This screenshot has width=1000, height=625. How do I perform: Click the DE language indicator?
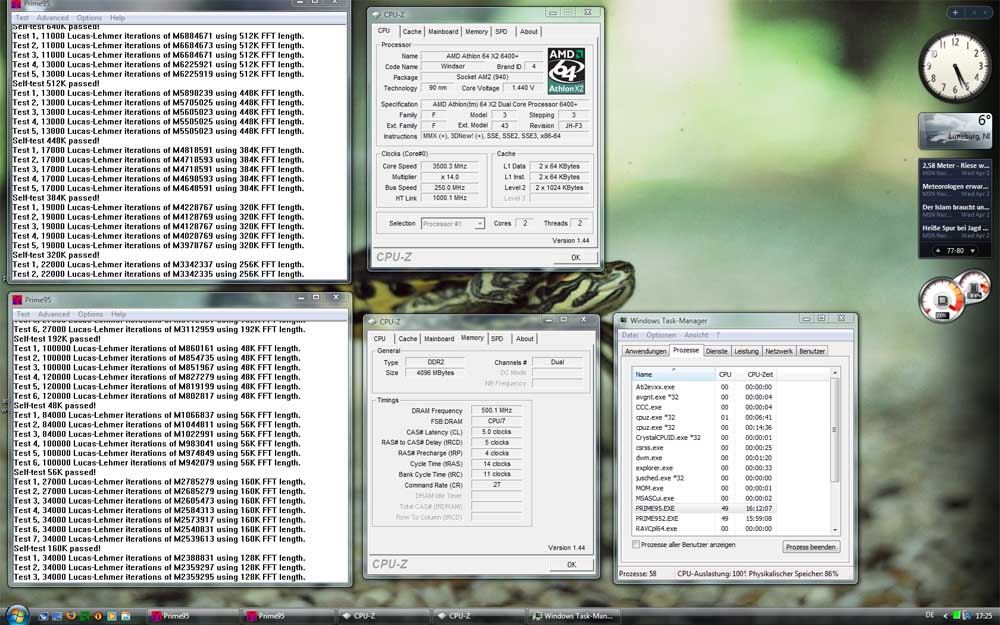929,615
